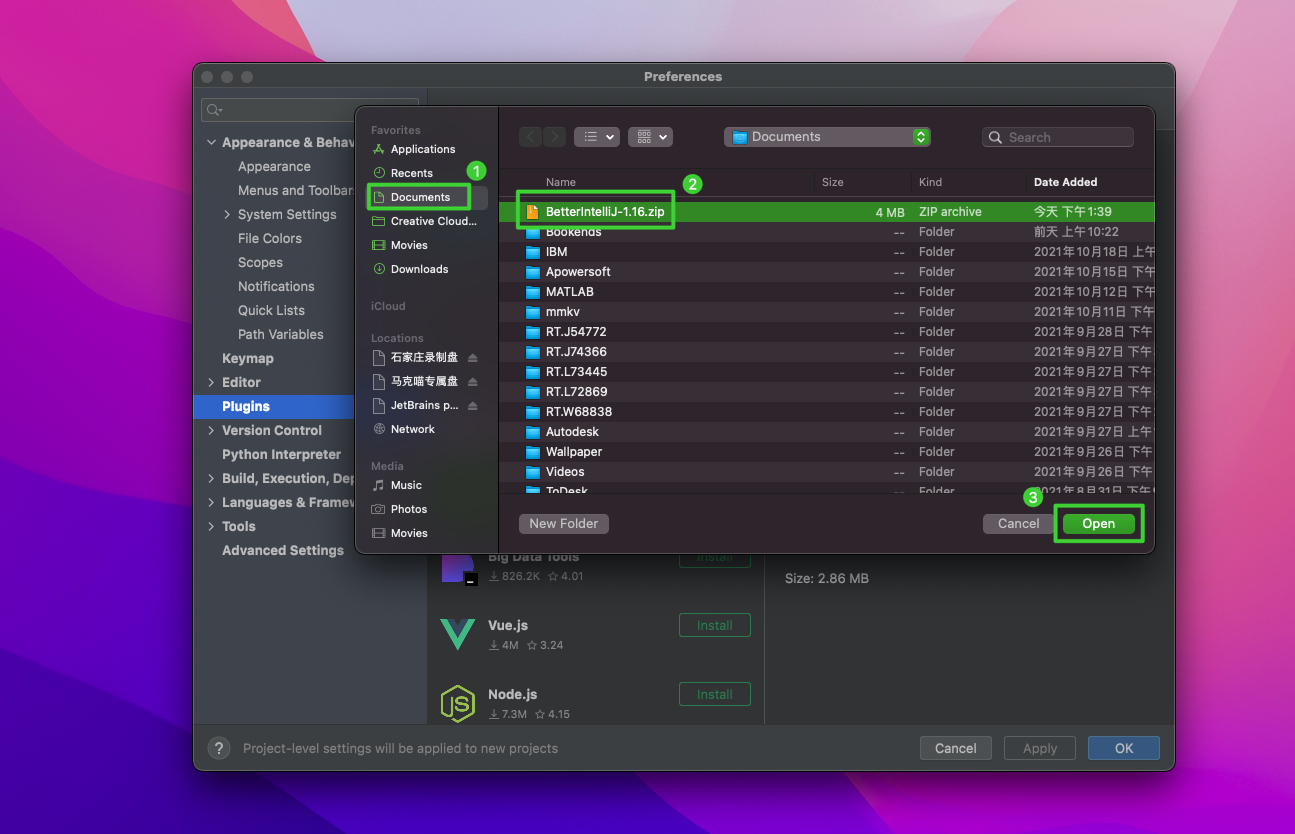Image resolution: width=1295 pixels, height=834 pixels.
Task: Sort by Name column header
Action: point(561,182)
